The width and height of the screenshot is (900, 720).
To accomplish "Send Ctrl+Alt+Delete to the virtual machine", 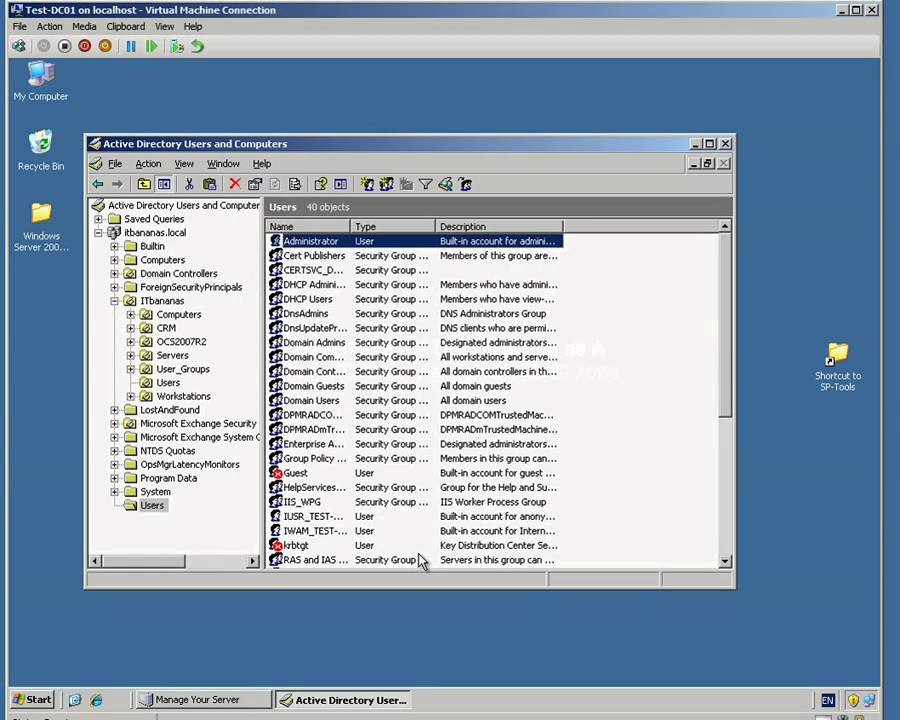I will 19,46.
